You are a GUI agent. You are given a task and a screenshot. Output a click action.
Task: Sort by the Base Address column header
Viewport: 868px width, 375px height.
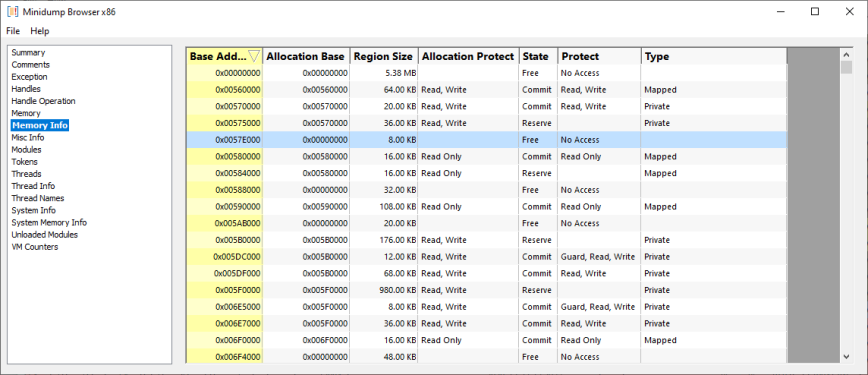pyautogui.click(x=224, y=56)
